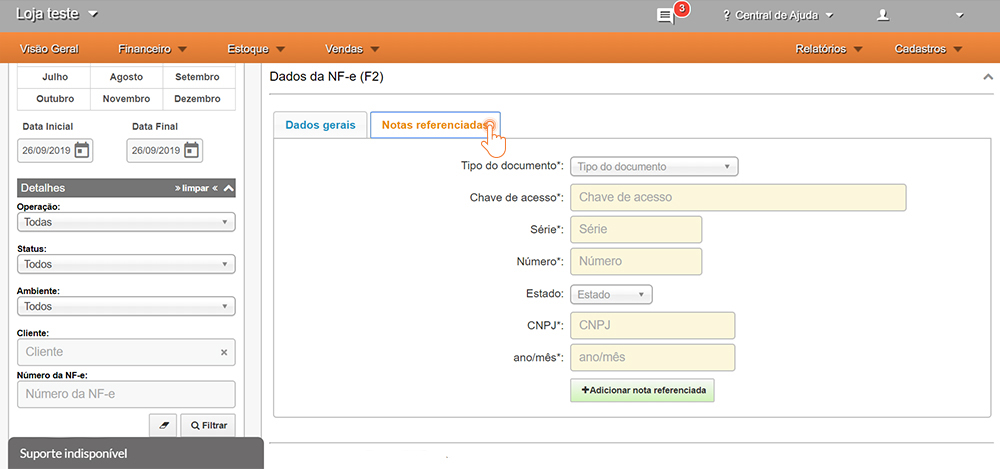Screen dimensions: 1000x469
Task: Open the Financeiro menu
Action: tap(152, 48)
